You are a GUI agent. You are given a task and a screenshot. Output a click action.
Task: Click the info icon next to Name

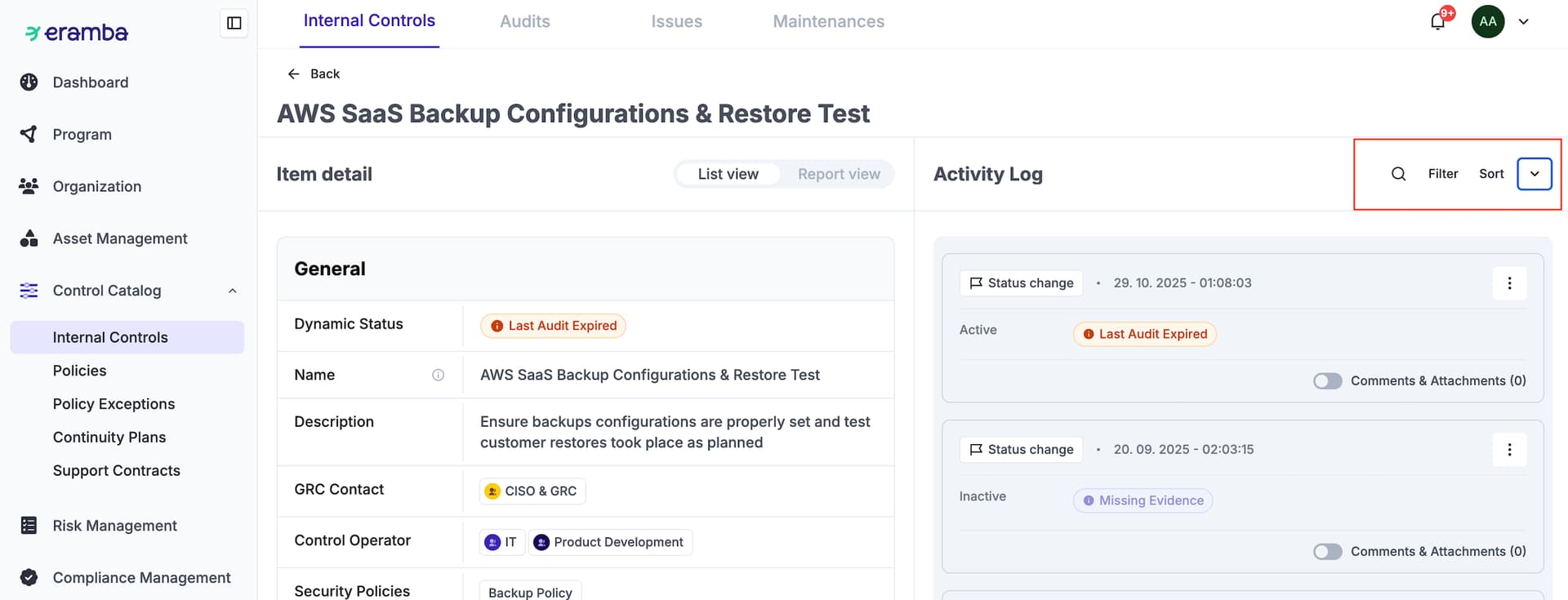point(438,375)
